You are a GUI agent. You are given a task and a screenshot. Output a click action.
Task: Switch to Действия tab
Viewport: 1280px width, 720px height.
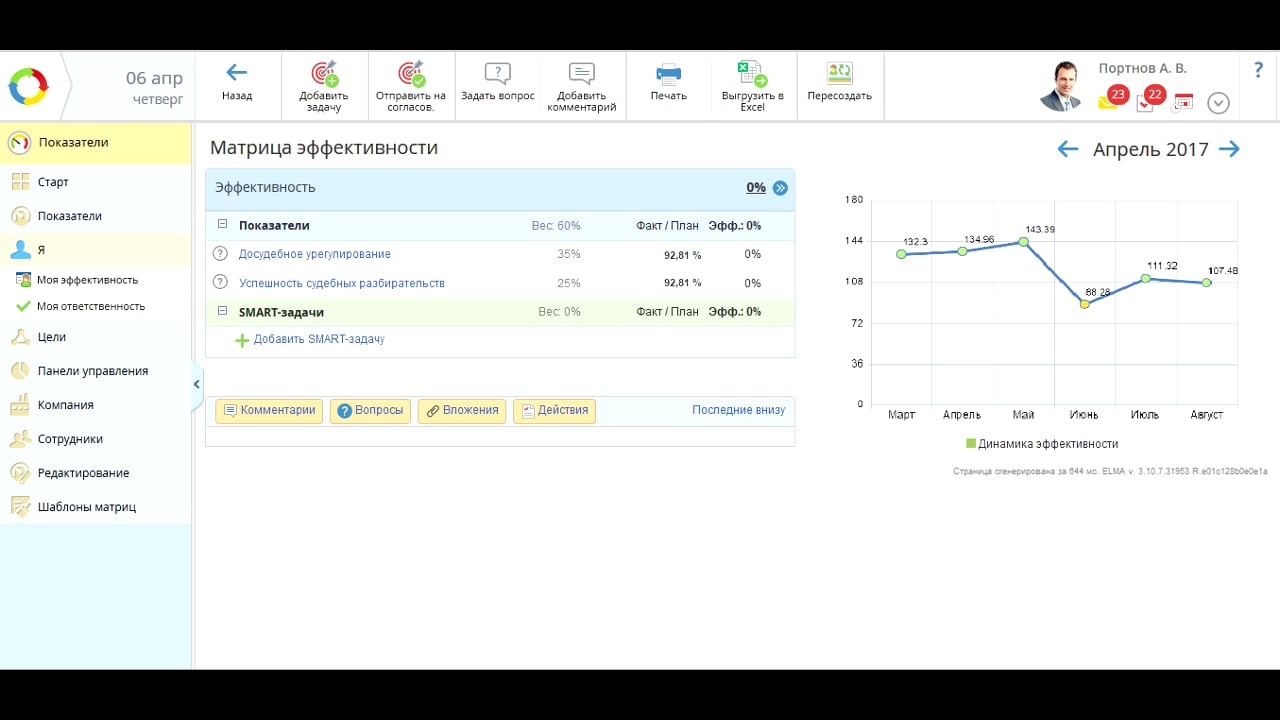(554, 411)
